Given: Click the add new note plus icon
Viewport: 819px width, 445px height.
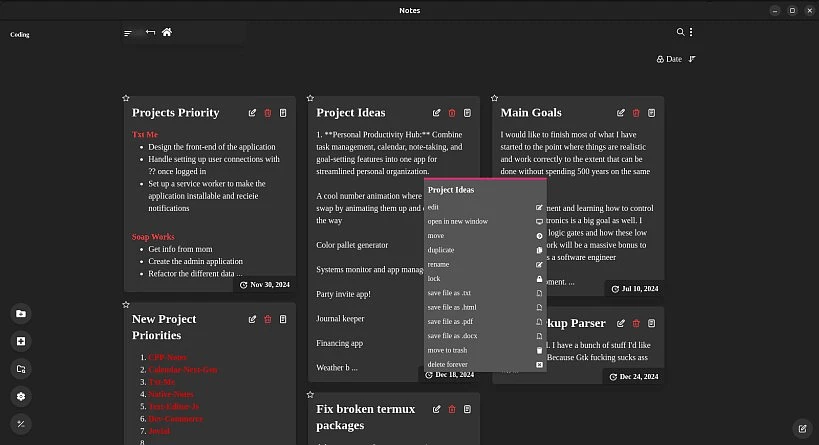Looking at the screenshot, I should (21, 341).
